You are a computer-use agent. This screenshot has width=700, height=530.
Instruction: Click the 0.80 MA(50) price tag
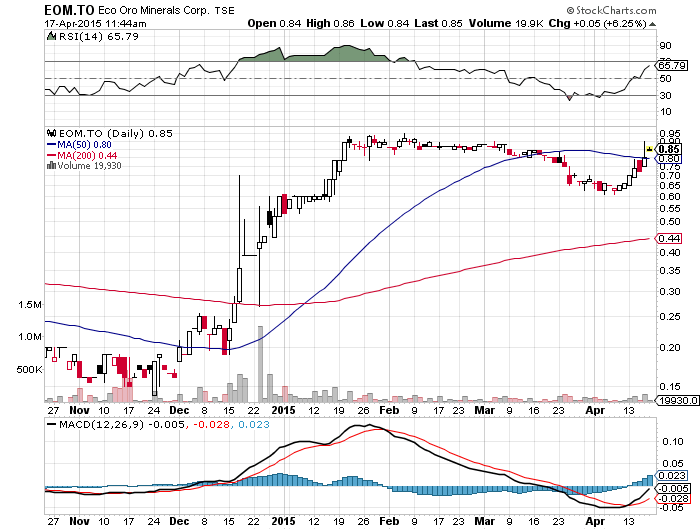coord(669,159)
